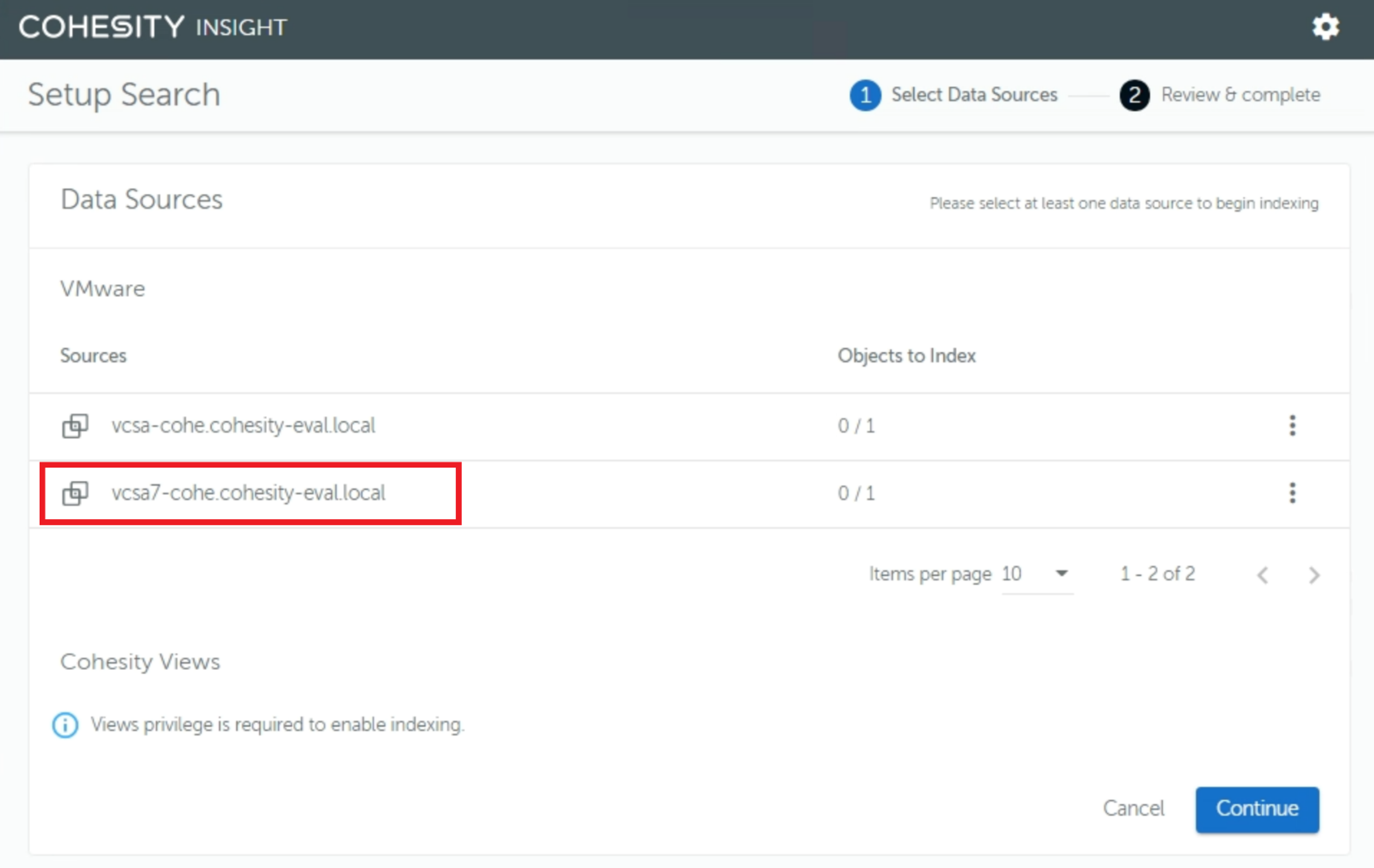
Task: Click the Continue button
Action: point(1257,809)
